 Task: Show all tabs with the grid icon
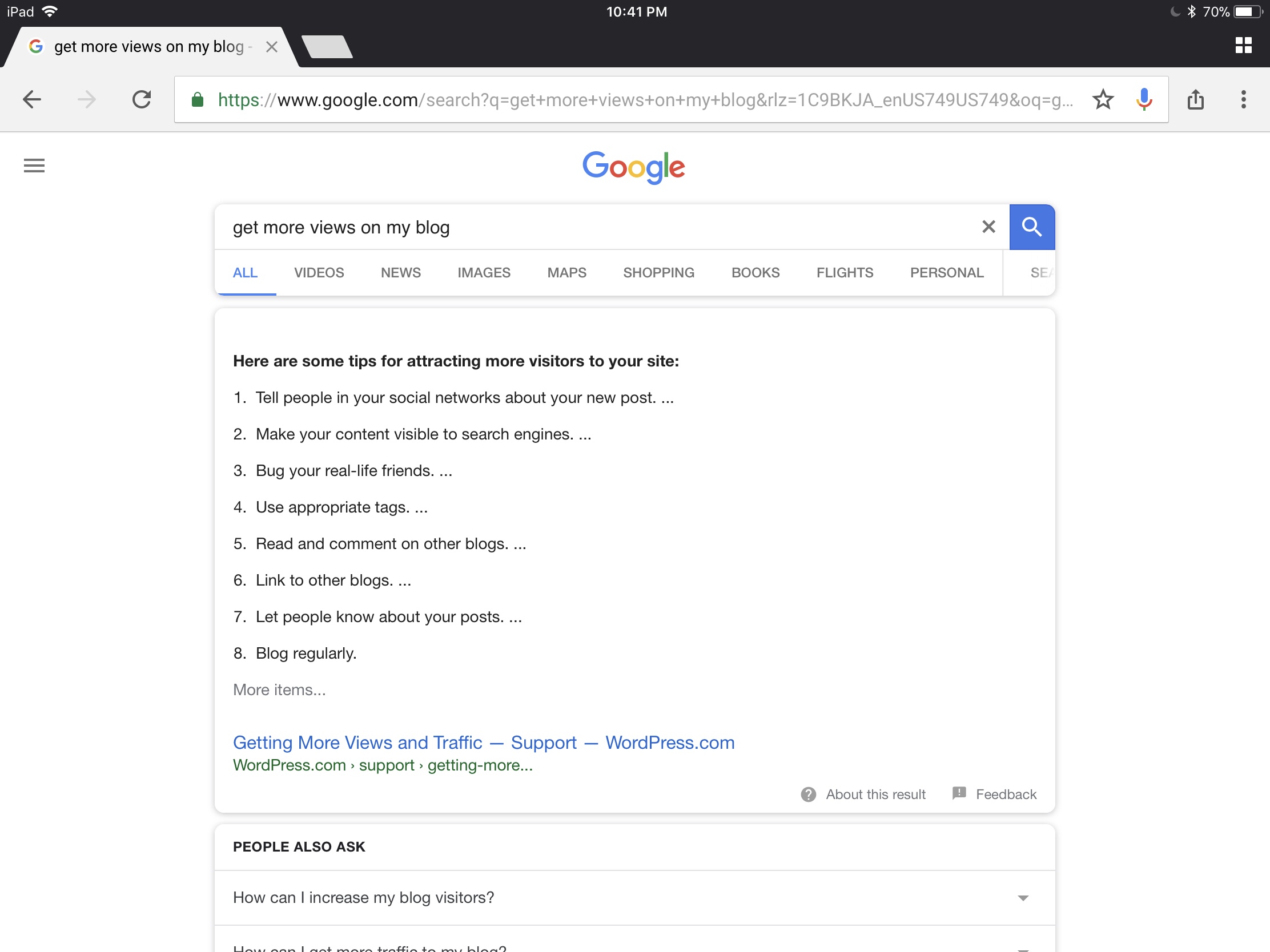(1243, 45)
